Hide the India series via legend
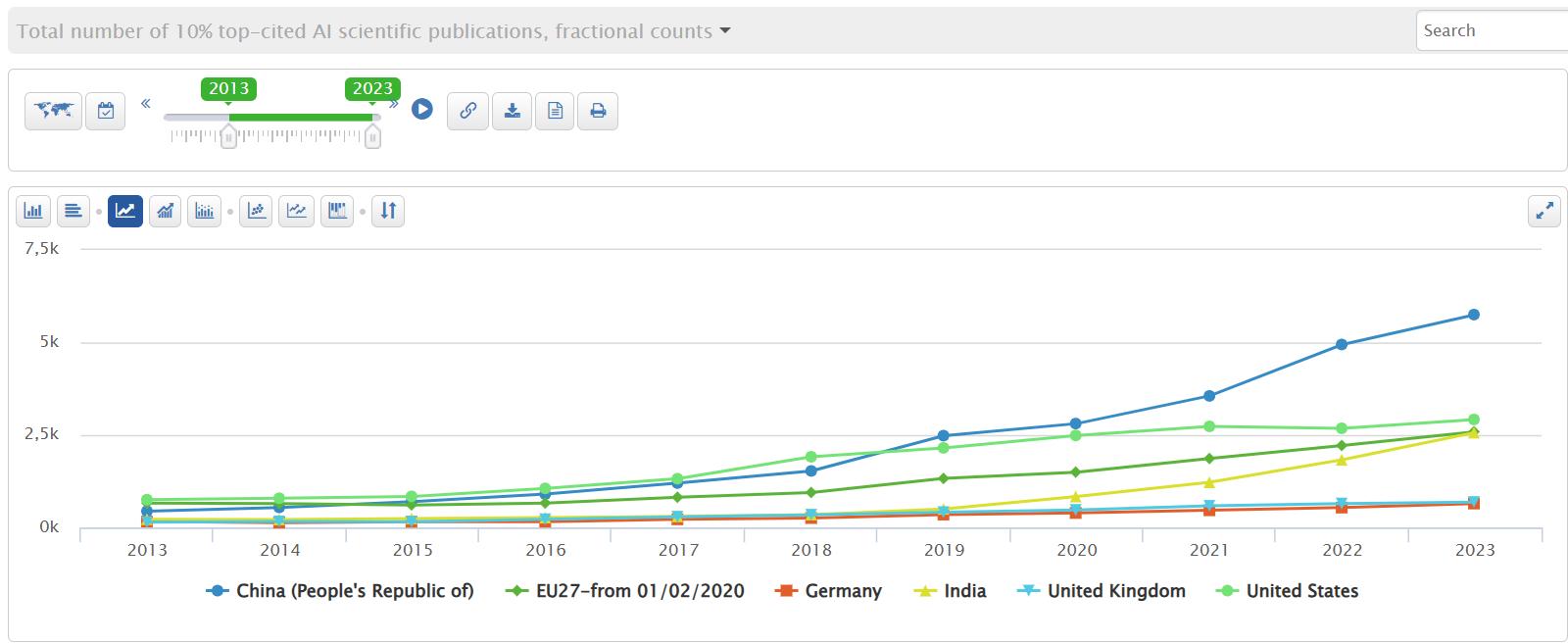The height and width of the screenshot is (644, 1568). [x=950, y=591]
